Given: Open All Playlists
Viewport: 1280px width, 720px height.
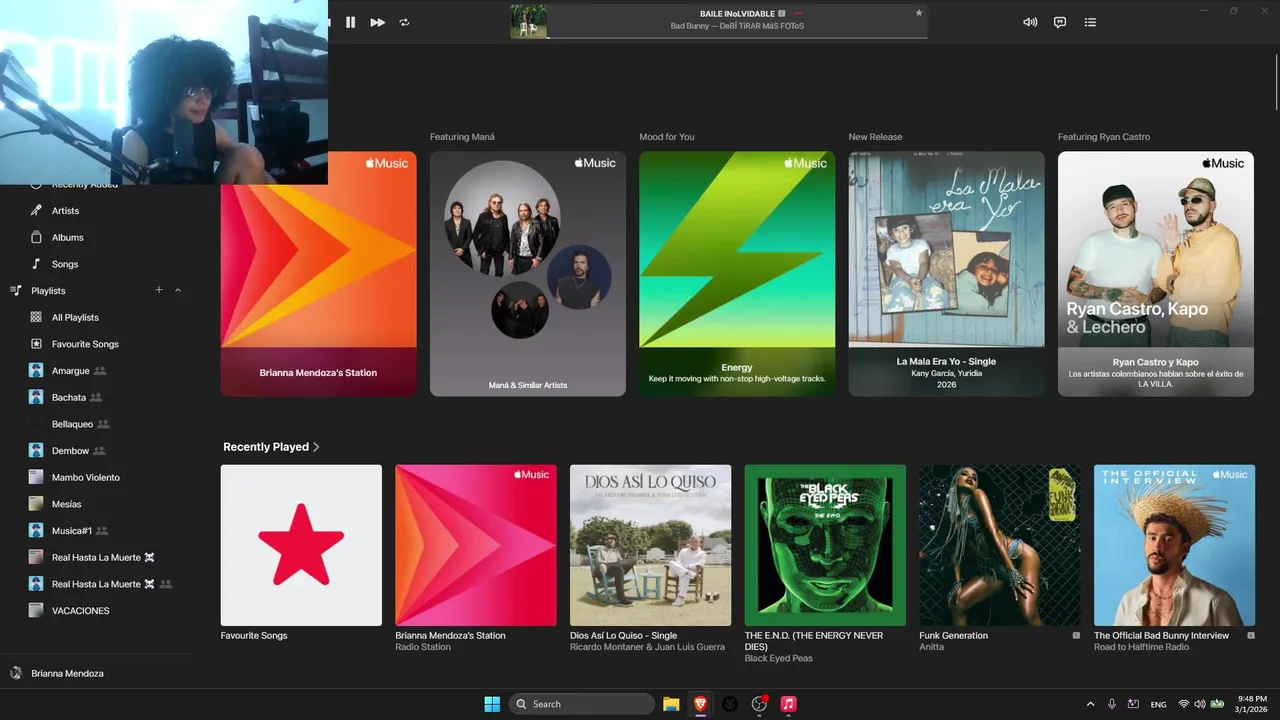Looking at the screenshot, I should point(75,317).
